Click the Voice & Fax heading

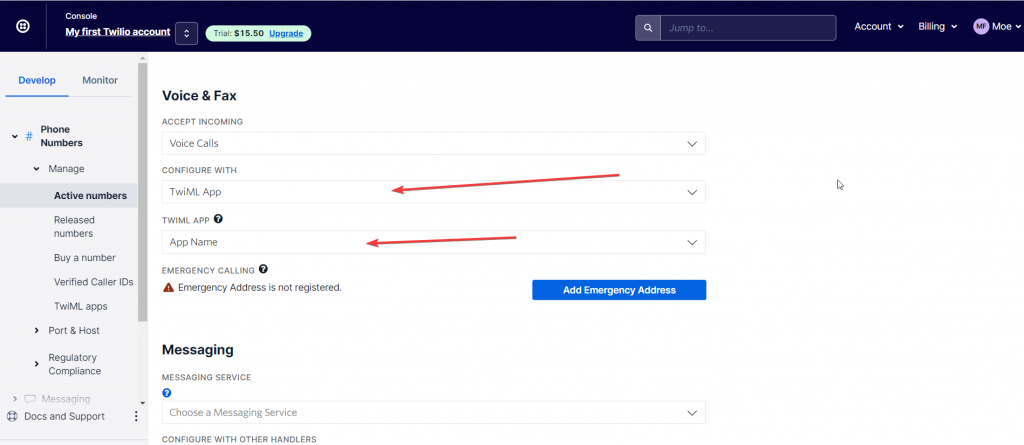(199, 95)
